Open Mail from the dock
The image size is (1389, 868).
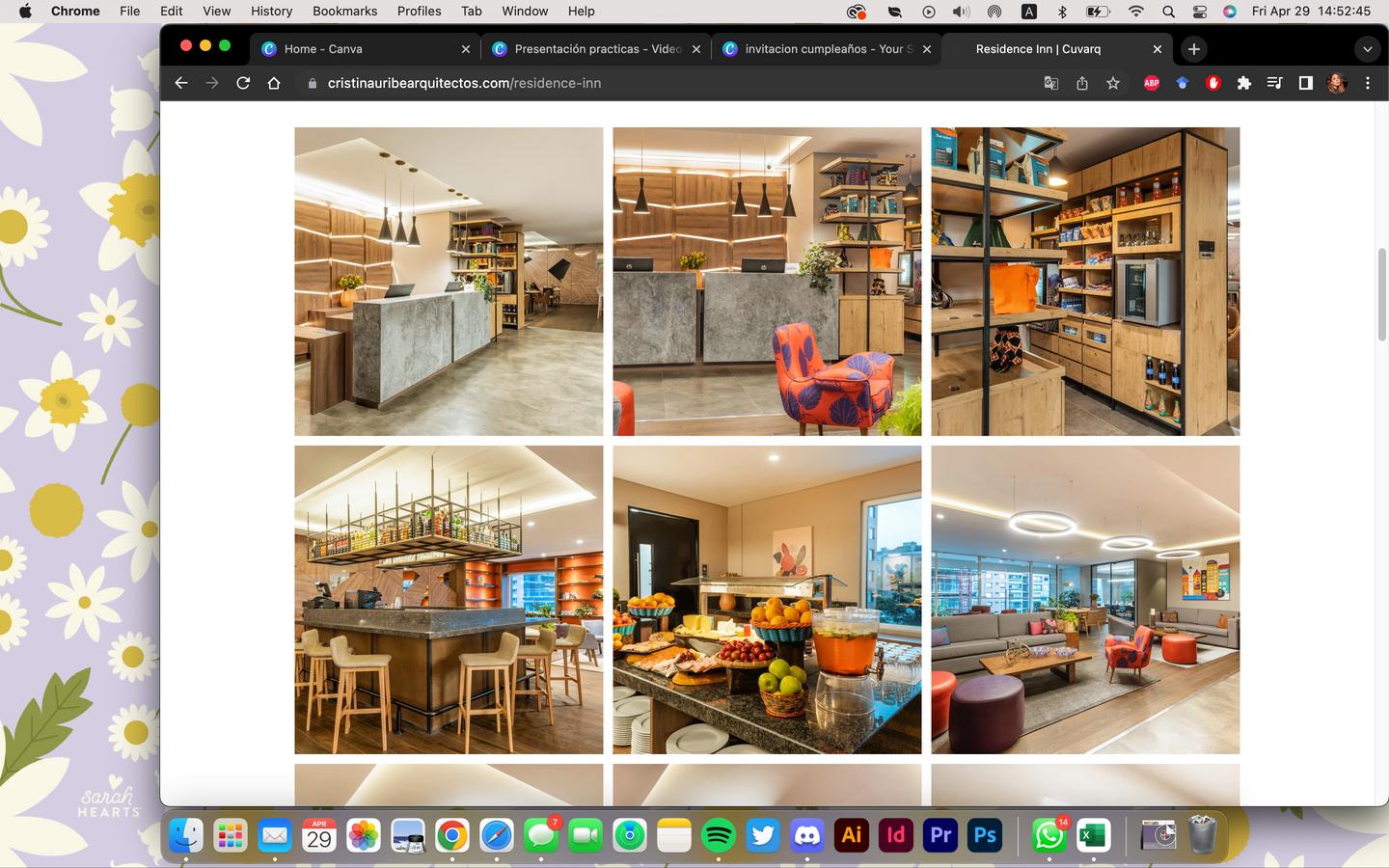[275, 835]
